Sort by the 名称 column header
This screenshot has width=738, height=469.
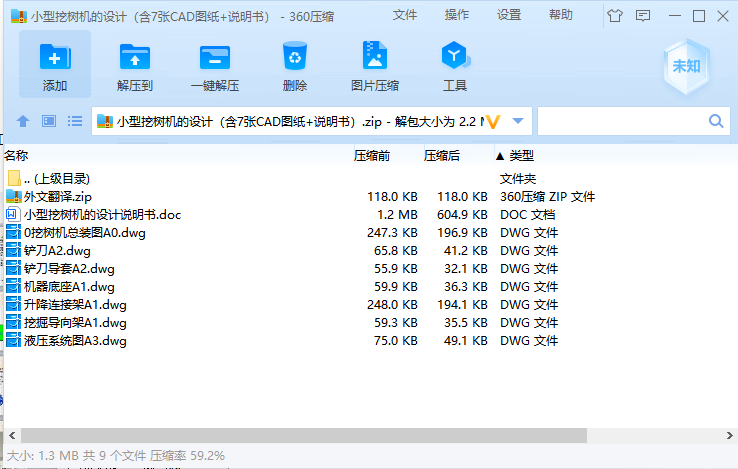click(x=16, y=155)
